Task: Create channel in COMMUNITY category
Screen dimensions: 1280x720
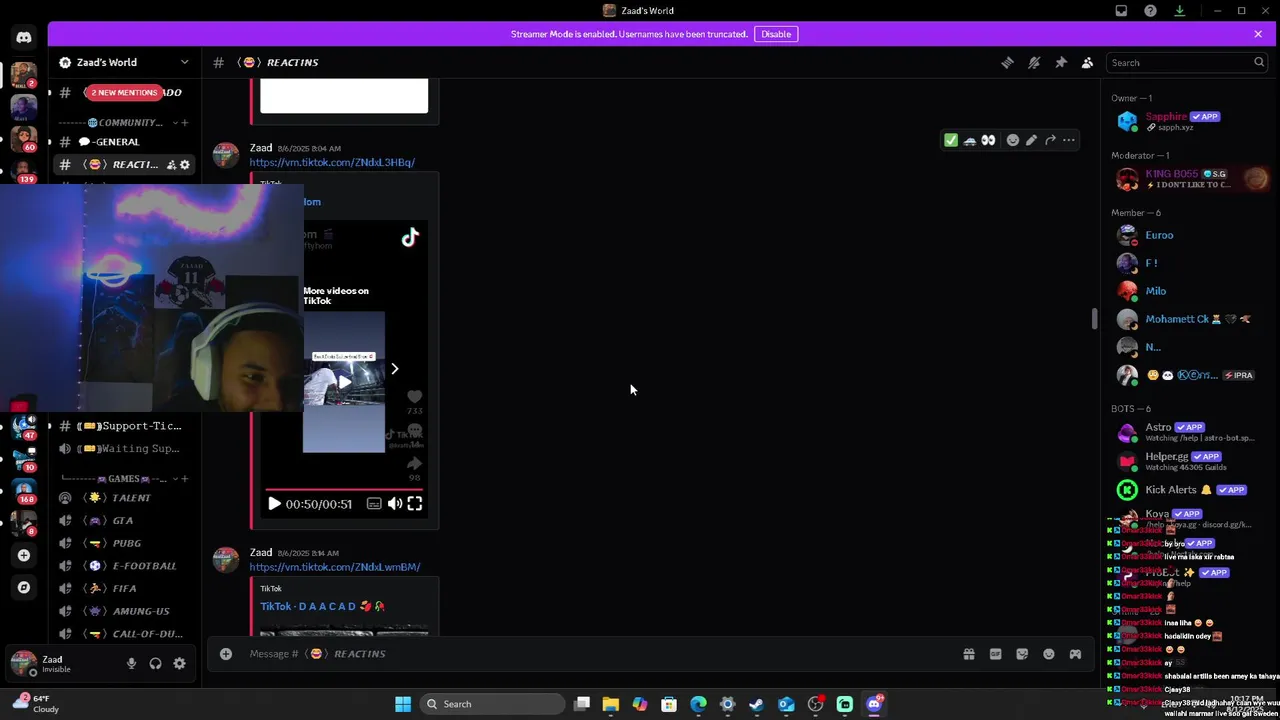Action: pyautogui.click(x=185, y=122)
